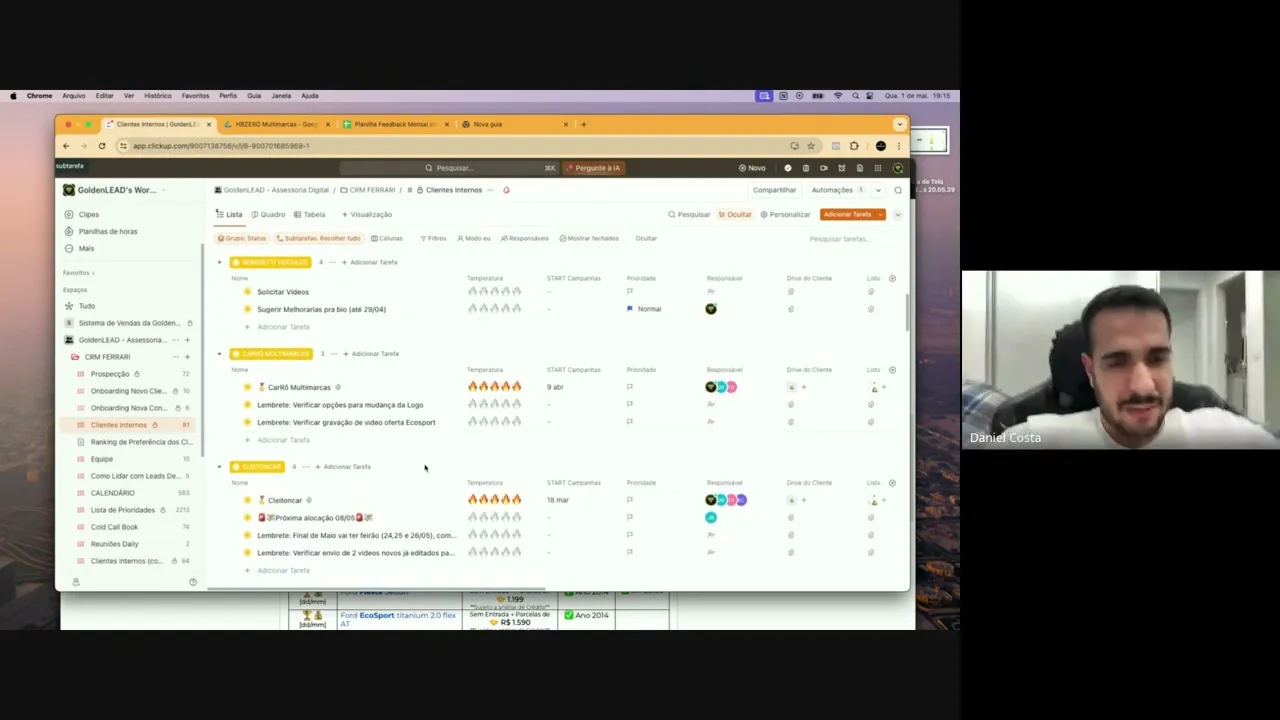Image resolution: width=1280 pixels, height=720 pixels.
Task: Set Temperatura flame rating for CarRô Multimarcas
Action: pyautogui.click(x=494, y=387)
